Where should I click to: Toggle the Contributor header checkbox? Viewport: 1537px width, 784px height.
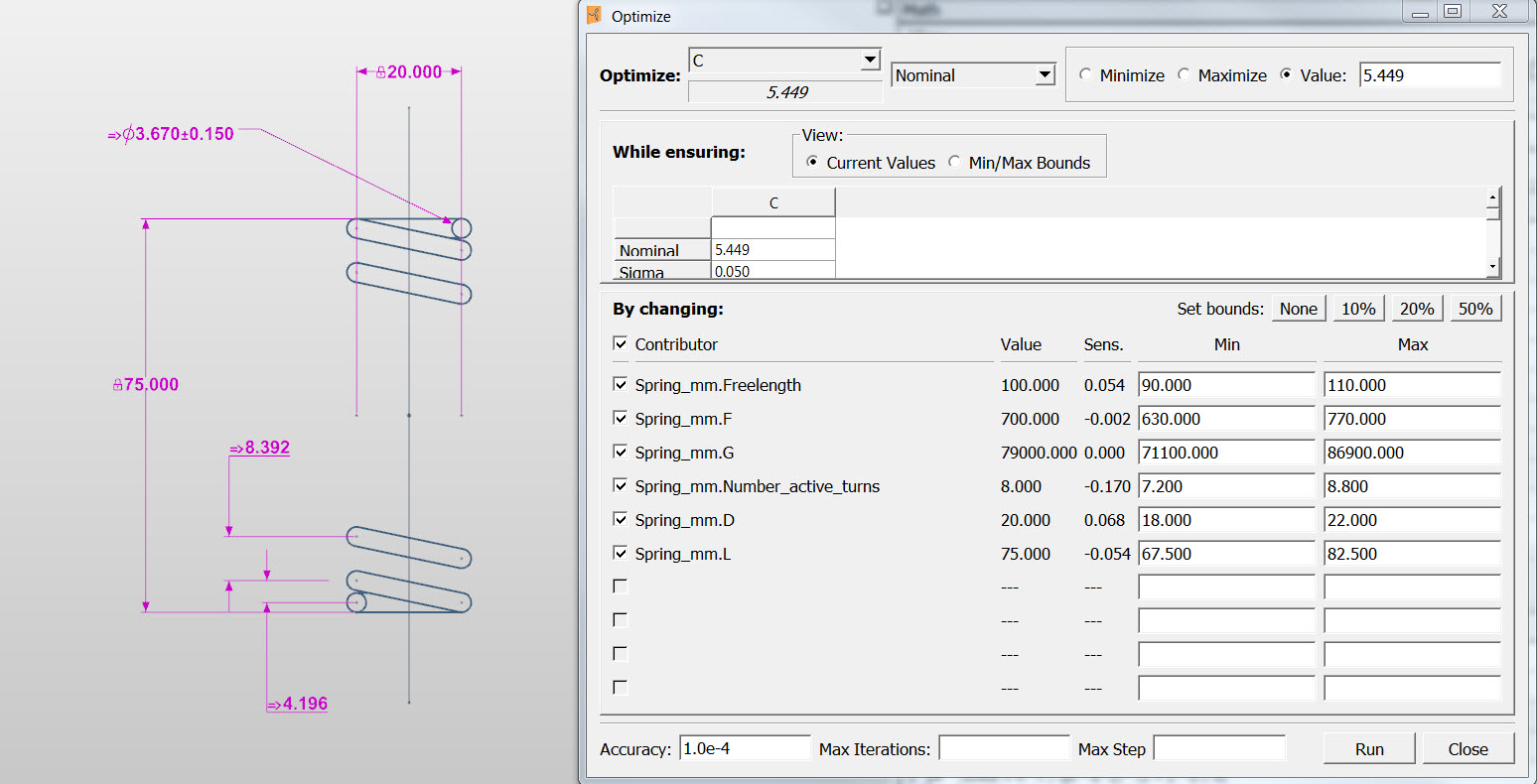(x=620, y=343)
